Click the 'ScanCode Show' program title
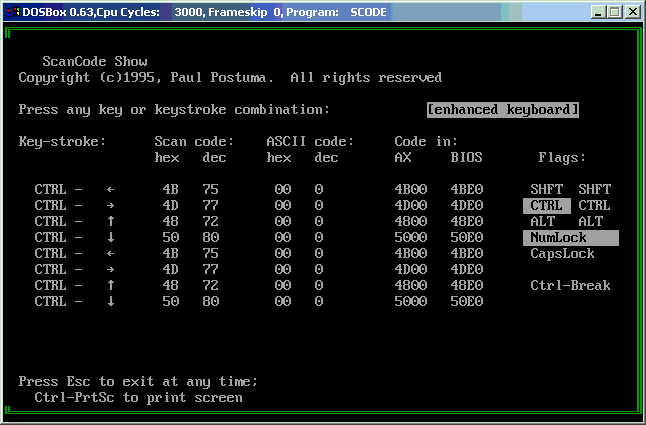The width and height of the screenshot is (646, 425). (95, 61)
